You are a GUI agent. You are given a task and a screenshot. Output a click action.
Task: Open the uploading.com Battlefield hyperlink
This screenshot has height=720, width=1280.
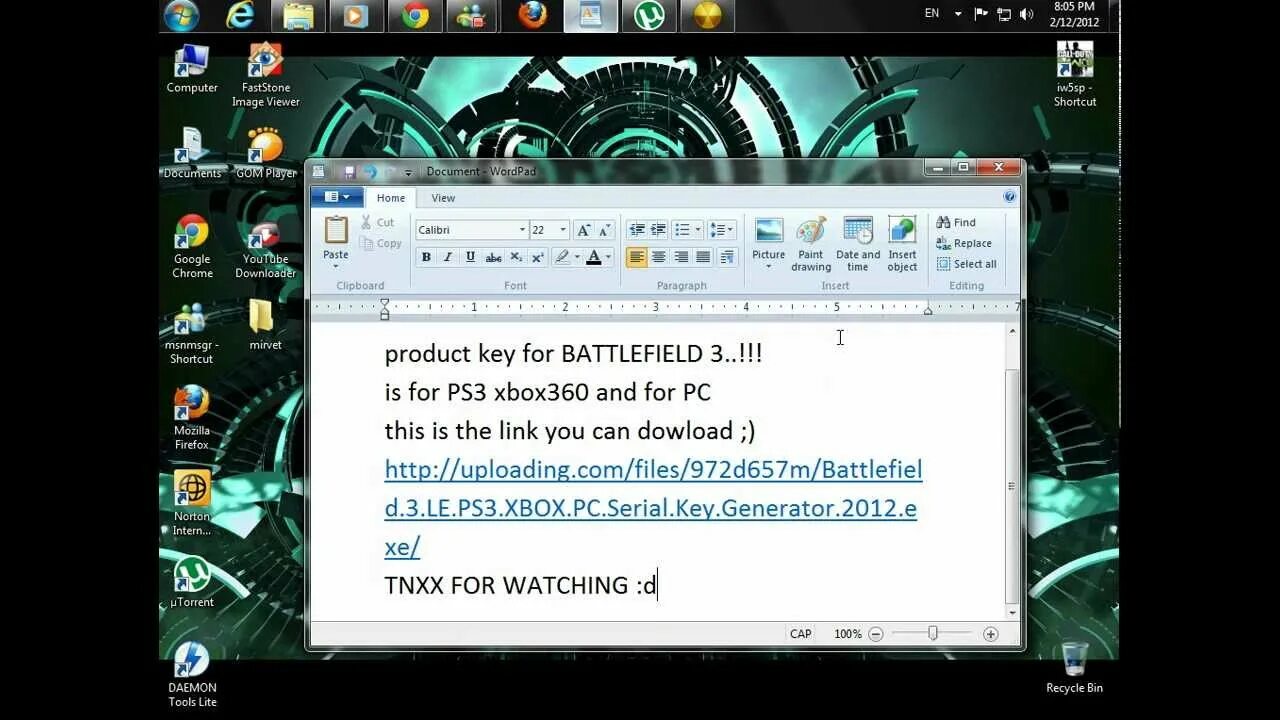653,508
